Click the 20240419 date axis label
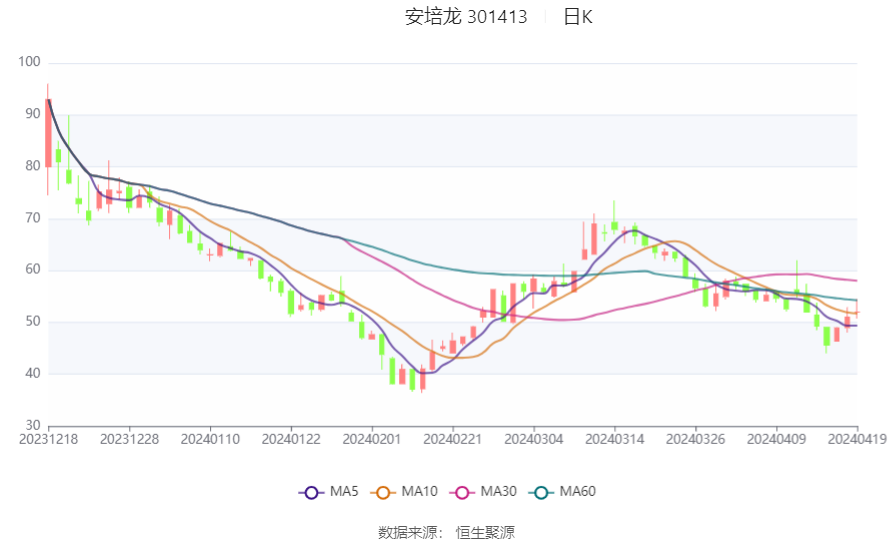 click(857, 440)
